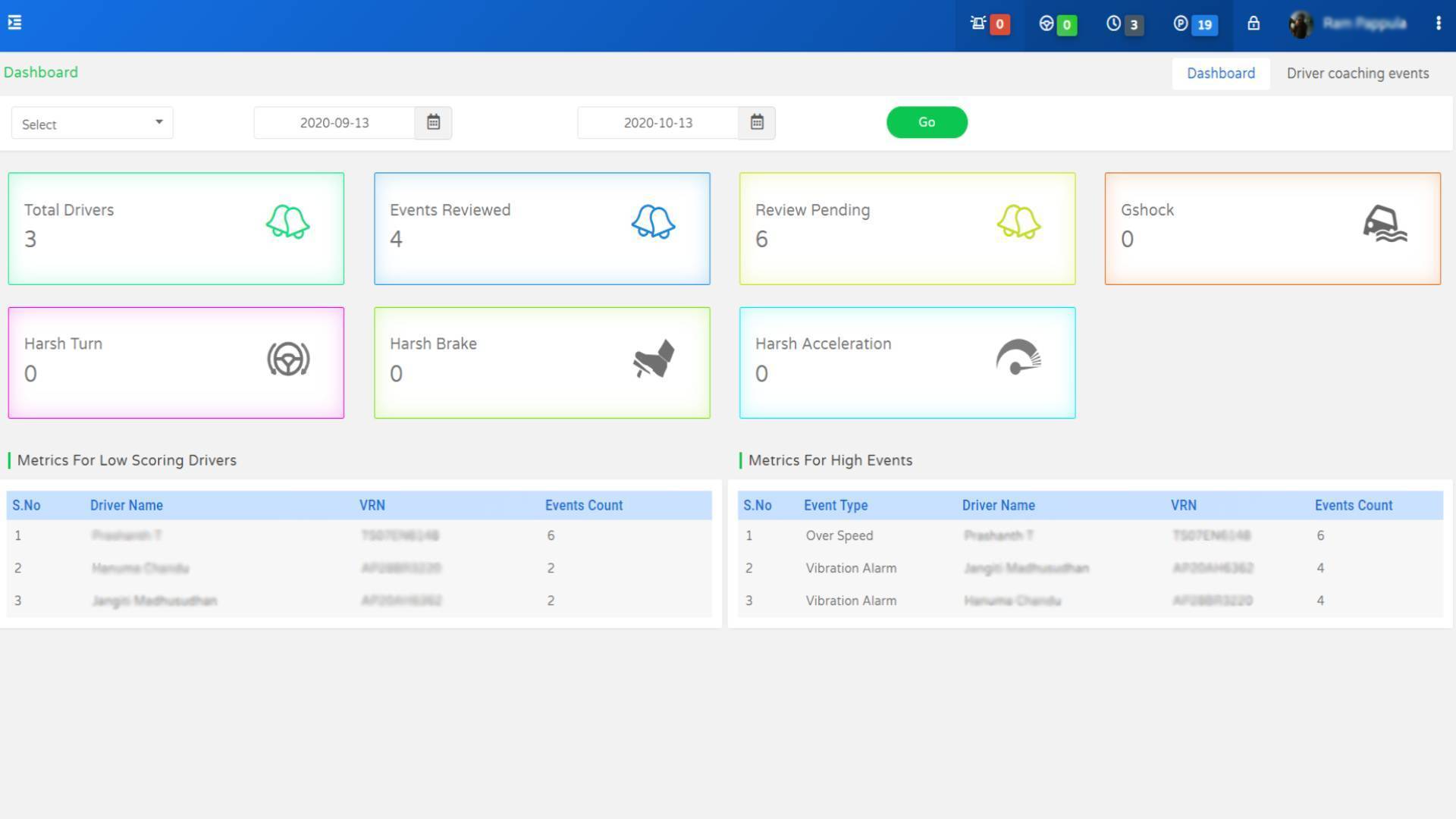Open the start date calendar picker
The image size is (1456, 819).
tap(432, 122)
